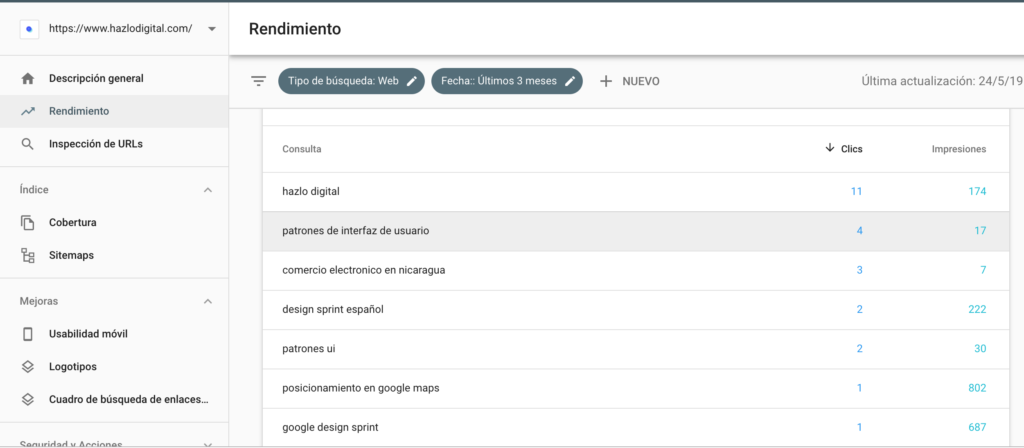Screen dimensions: 1024x448
Task: Add a NUEVO filter
Action: pyautogui.click(x=629, y=81)
